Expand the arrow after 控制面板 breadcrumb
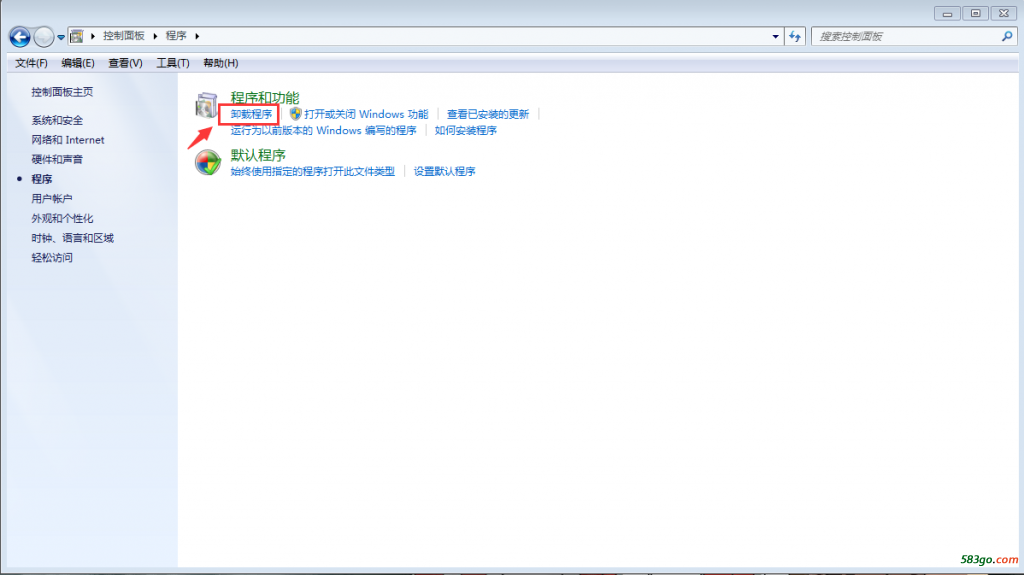The image size is (1024, 575). point(155,36)
